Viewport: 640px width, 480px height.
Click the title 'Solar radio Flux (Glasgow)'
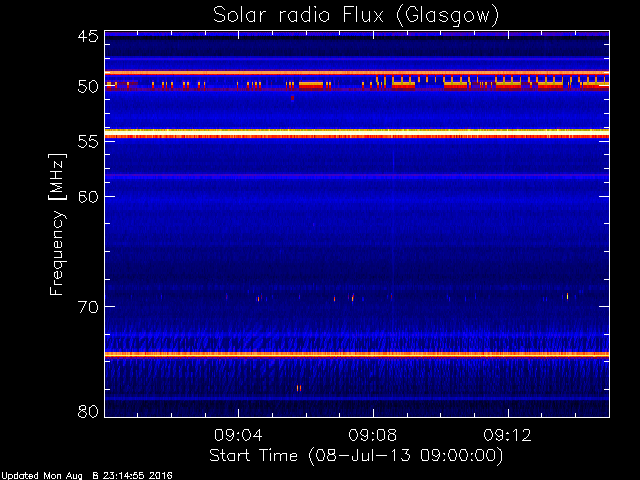click(356, 16)
